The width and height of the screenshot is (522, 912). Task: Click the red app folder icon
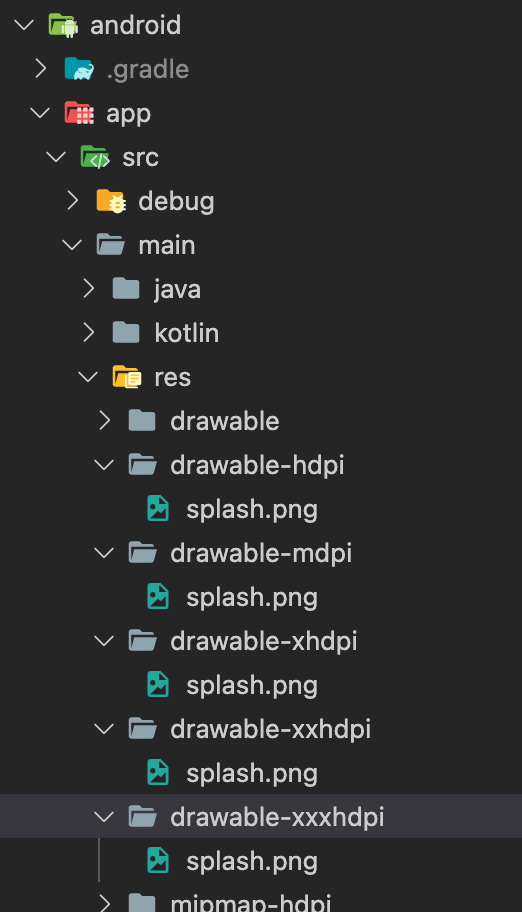point(79,113)
